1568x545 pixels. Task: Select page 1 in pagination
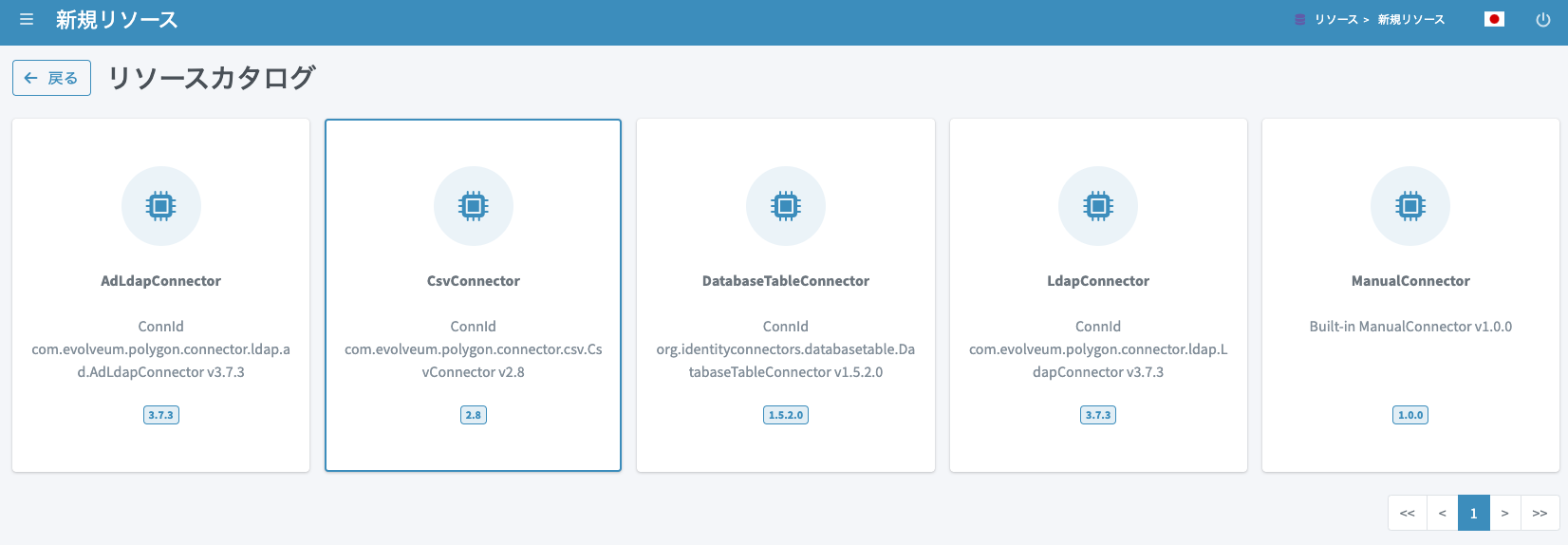[1474, 513]
